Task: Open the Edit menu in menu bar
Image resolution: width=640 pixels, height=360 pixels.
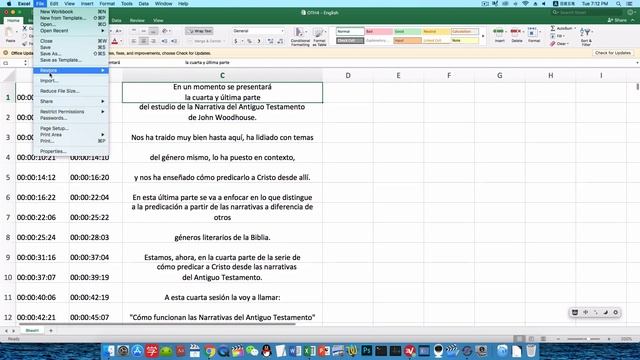Action: tap(54, 4)
